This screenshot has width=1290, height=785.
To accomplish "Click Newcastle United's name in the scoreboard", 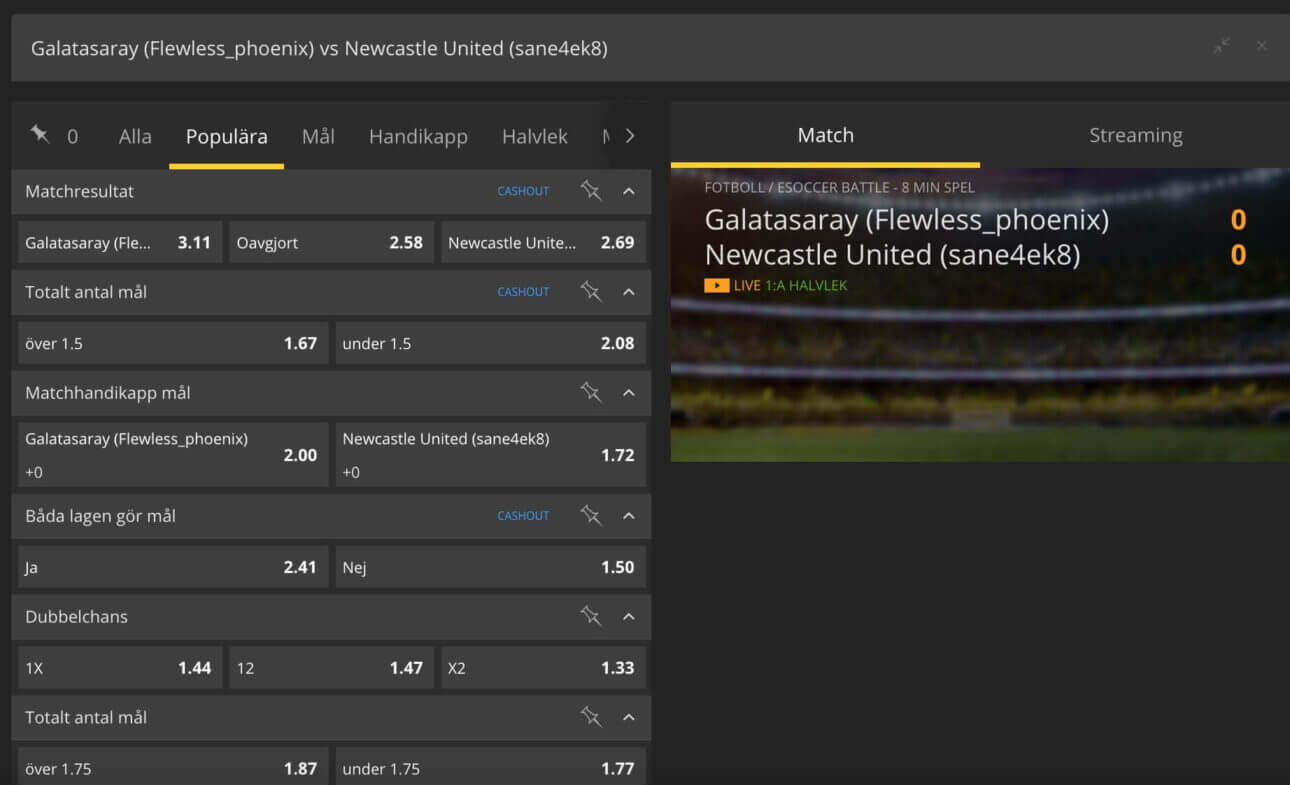I will tap(893, 255).
